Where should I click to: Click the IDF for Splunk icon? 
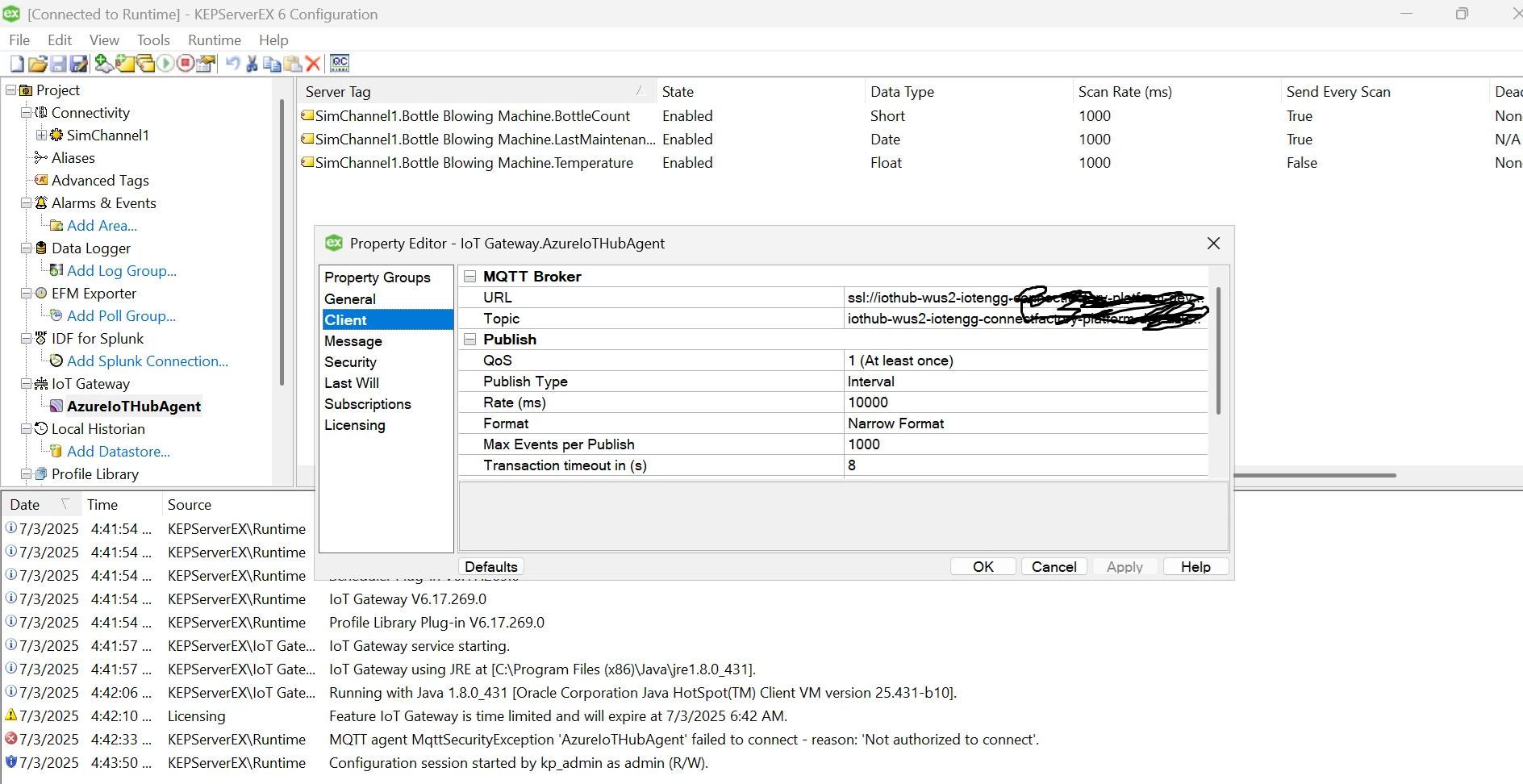tap(41, 339)
